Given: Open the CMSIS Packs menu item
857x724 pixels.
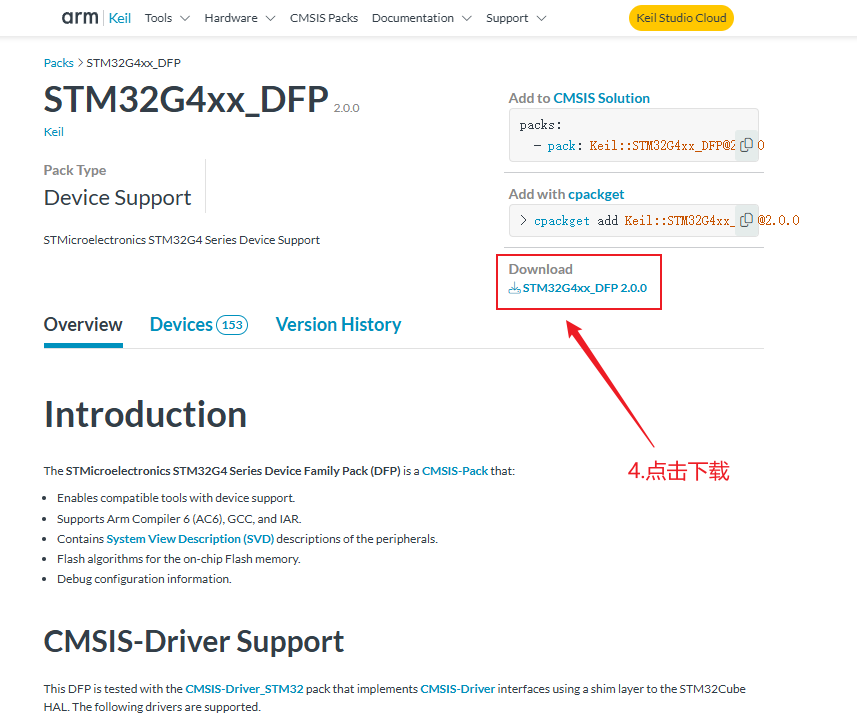Looking at the screenshot, I should [324, 18].
